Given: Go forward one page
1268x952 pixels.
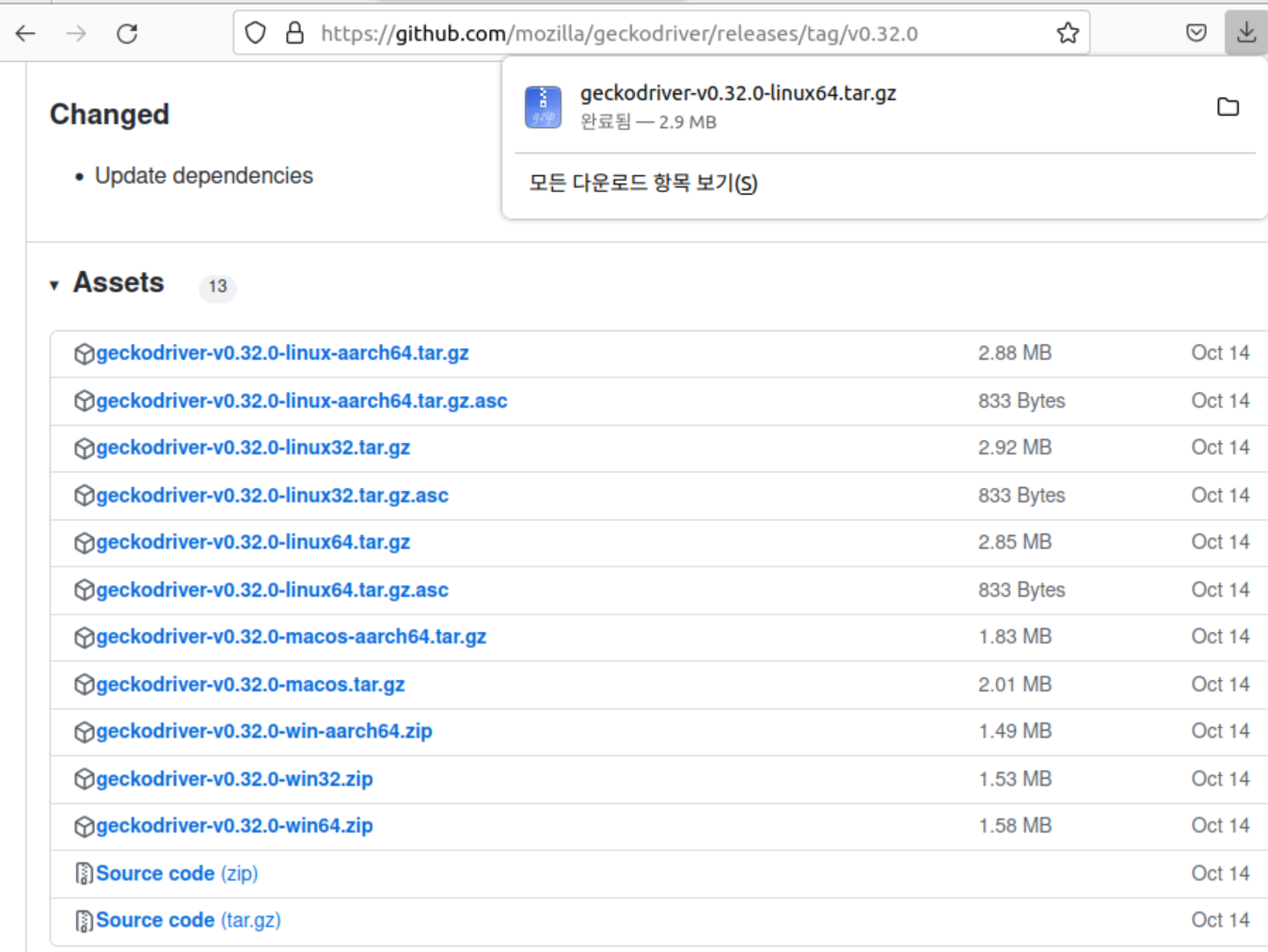Looking at the screenshot, I should [x=76, y=34].
